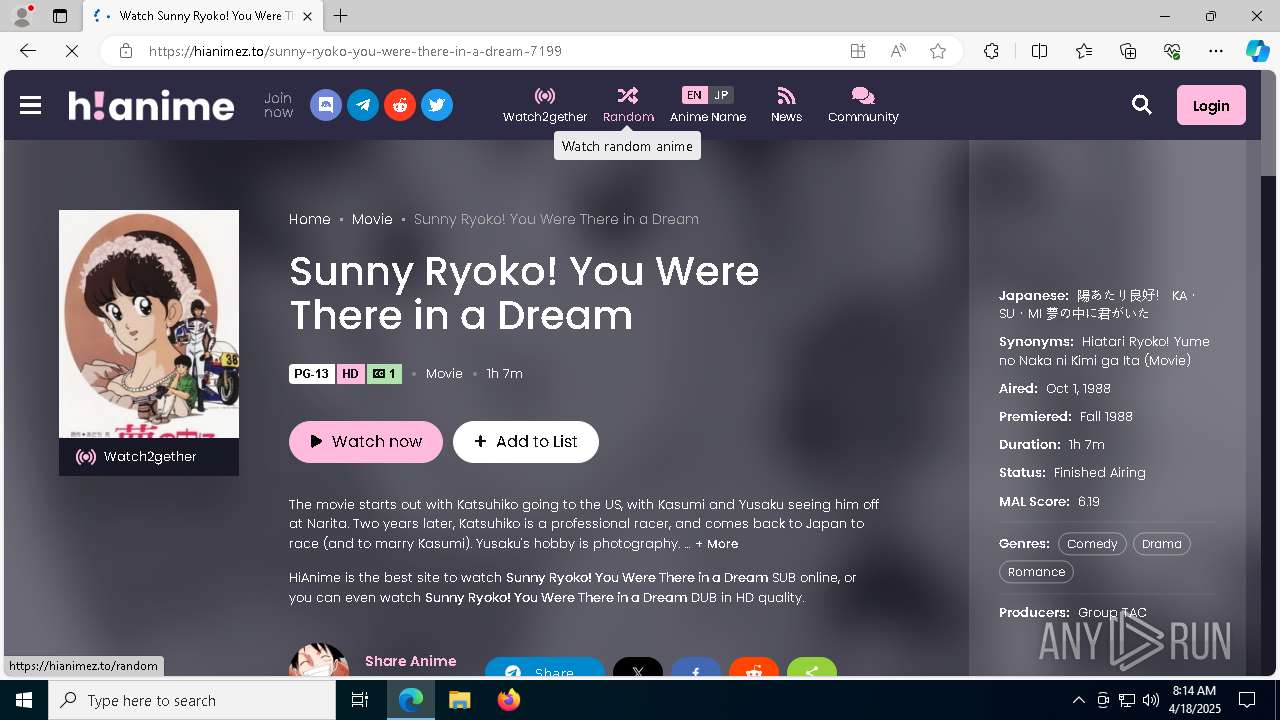
Task: Open the anime poster thumbnail
Action: coord(149,324)
